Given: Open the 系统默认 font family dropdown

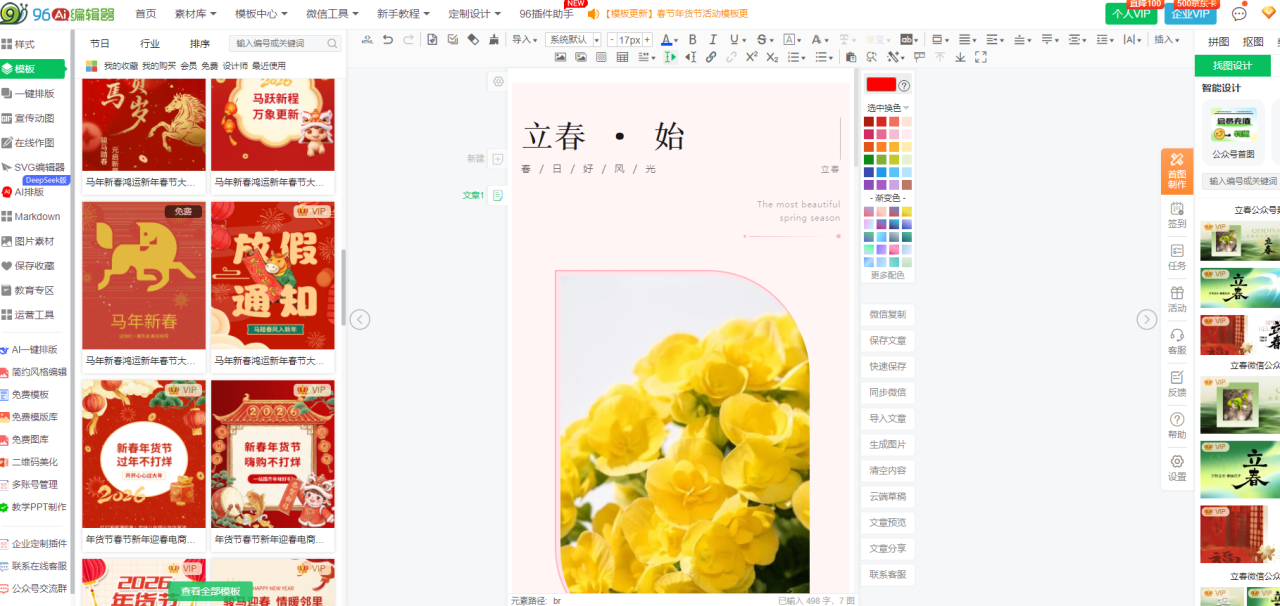Looking at the screenshot, I should 573,40.
